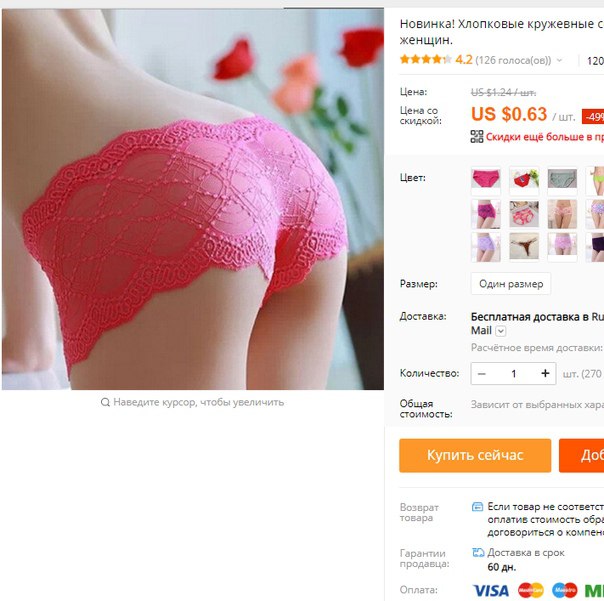Open the '126 голоса(ов)' reviews link
This screenshot has width=604, height=601.
pos(513,60)
